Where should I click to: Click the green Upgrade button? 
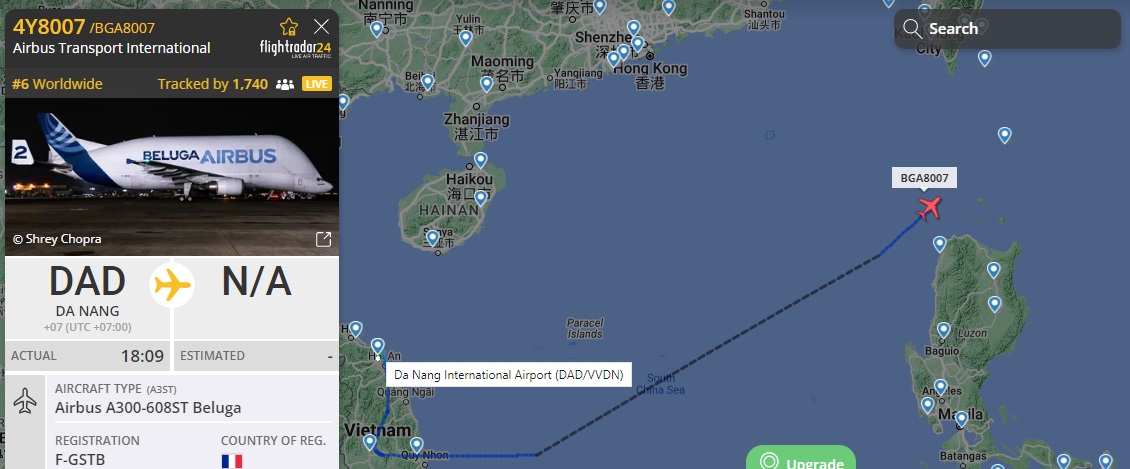801,458
